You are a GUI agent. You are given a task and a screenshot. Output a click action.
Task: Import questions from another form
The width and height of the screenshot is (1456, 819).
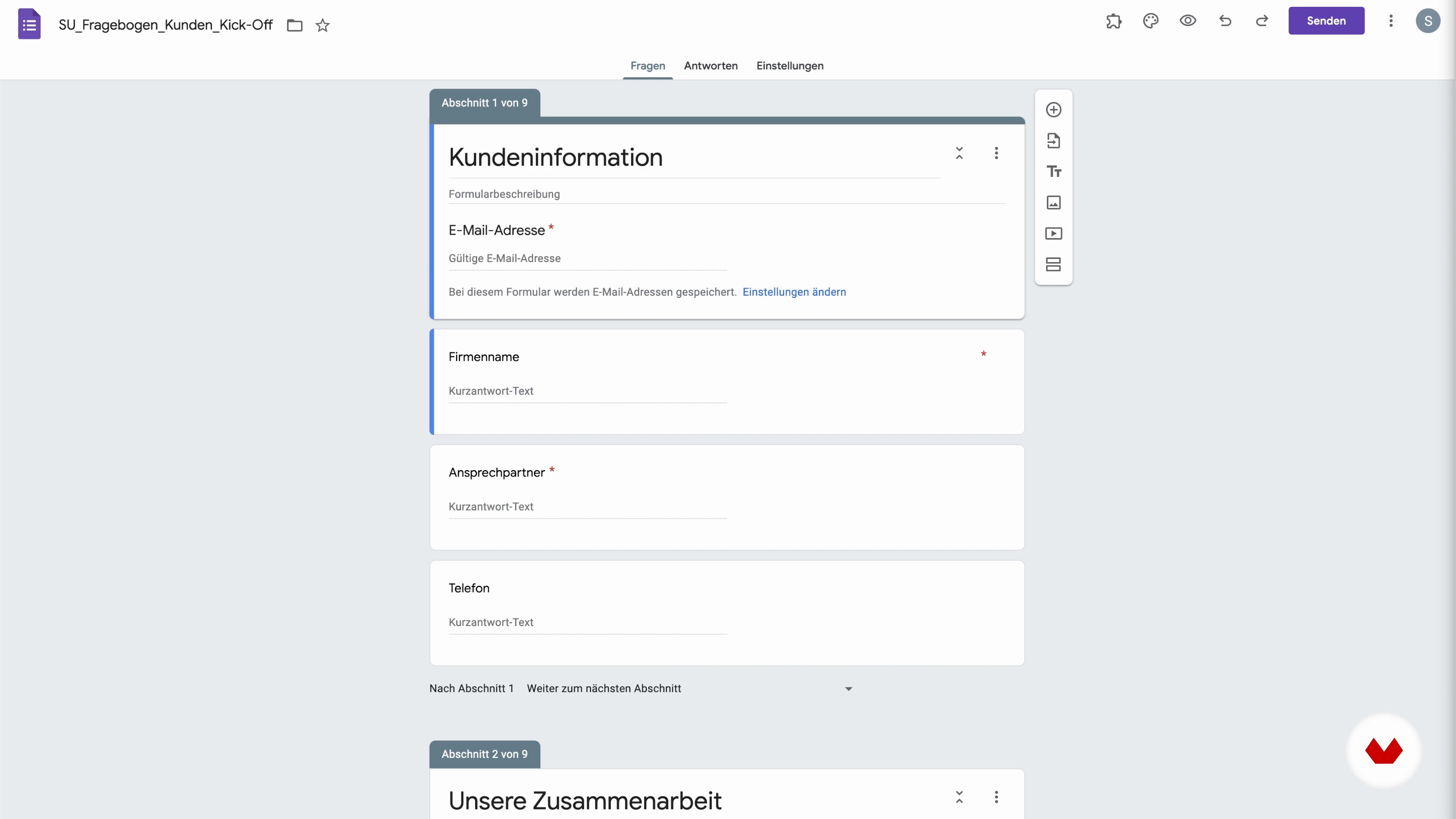(x=1054, y=141)
